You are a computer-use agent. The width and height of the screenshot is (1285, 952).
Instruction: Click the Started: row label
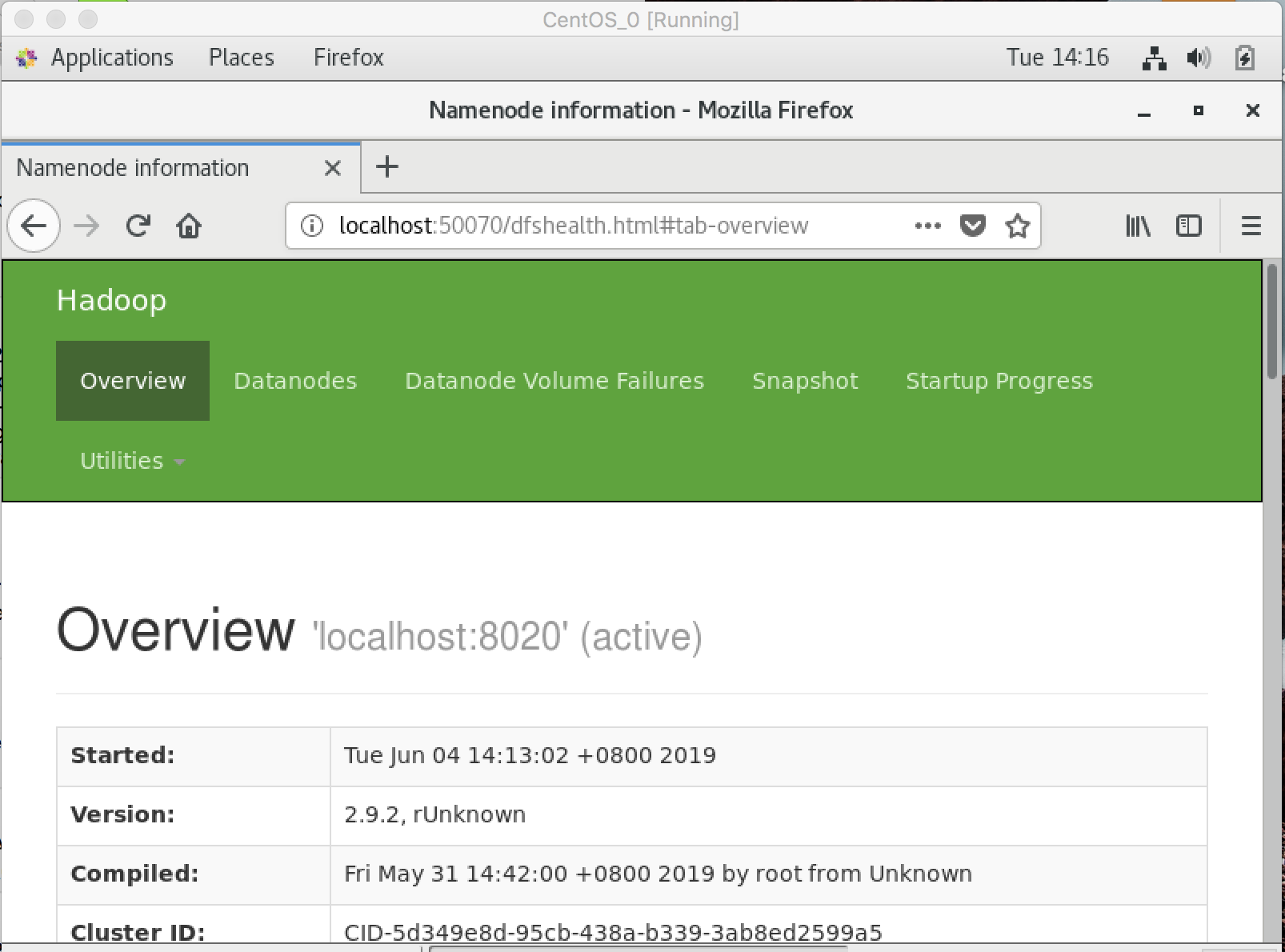122,756
